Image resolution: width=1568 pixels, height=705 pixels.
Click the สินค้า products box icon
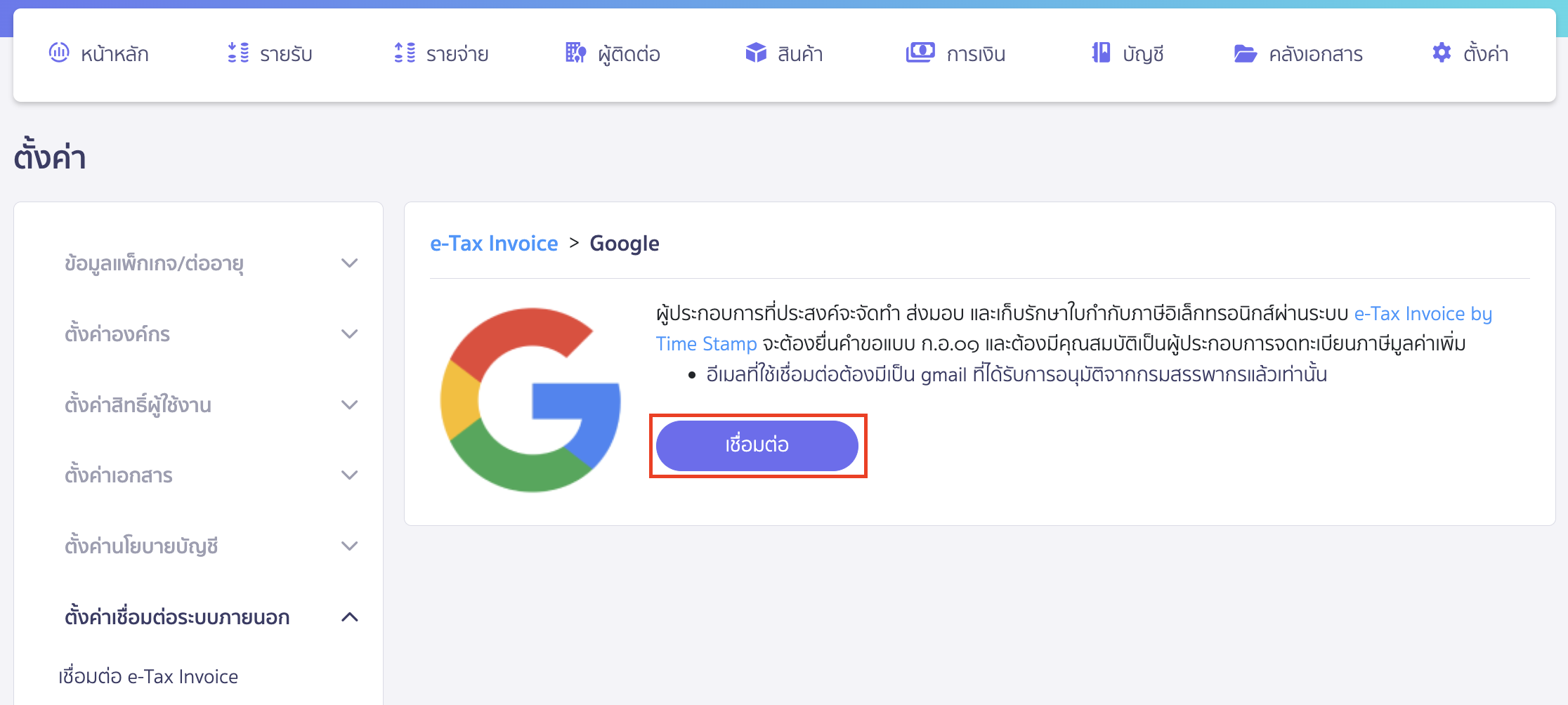(754, 53)
